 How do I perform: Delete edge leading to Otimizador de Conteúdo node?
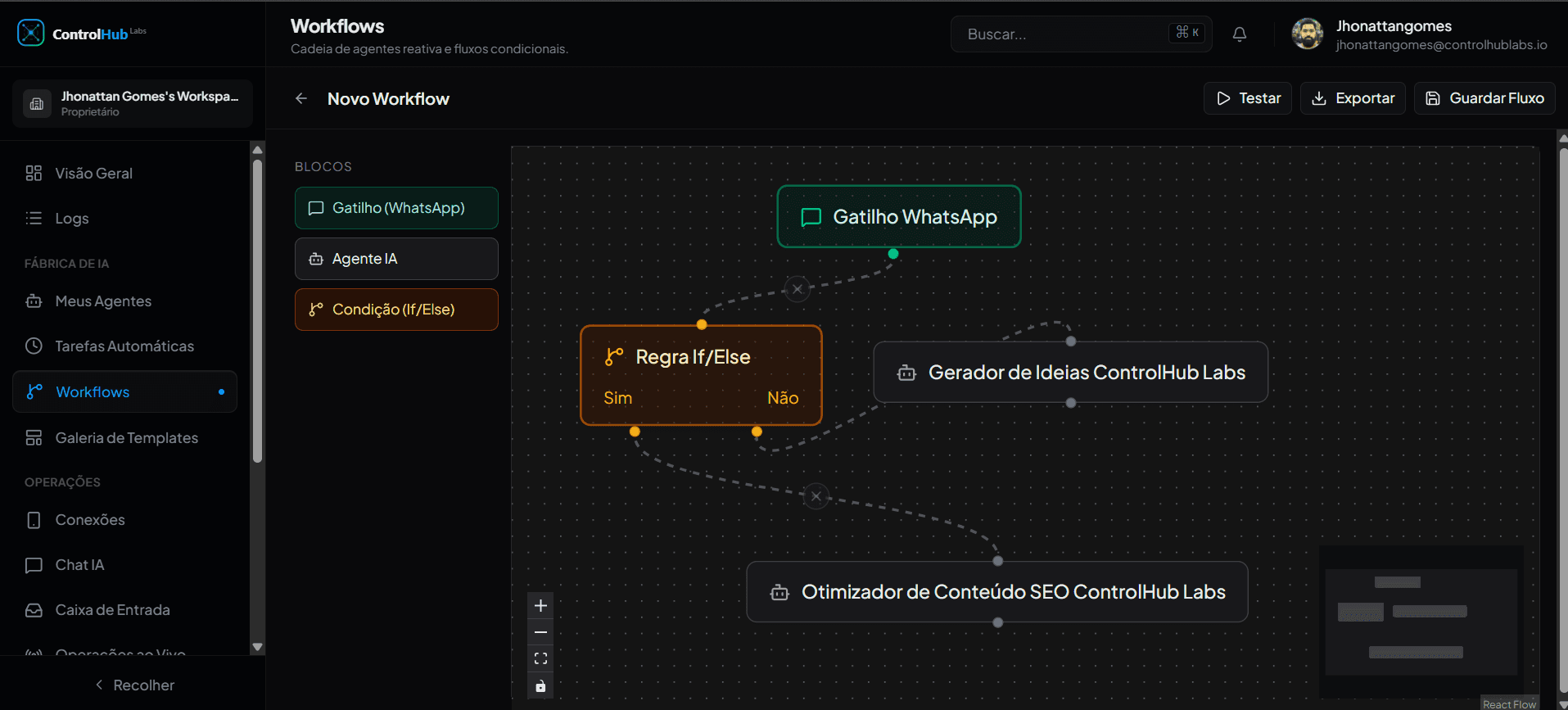tap(816, 496)
